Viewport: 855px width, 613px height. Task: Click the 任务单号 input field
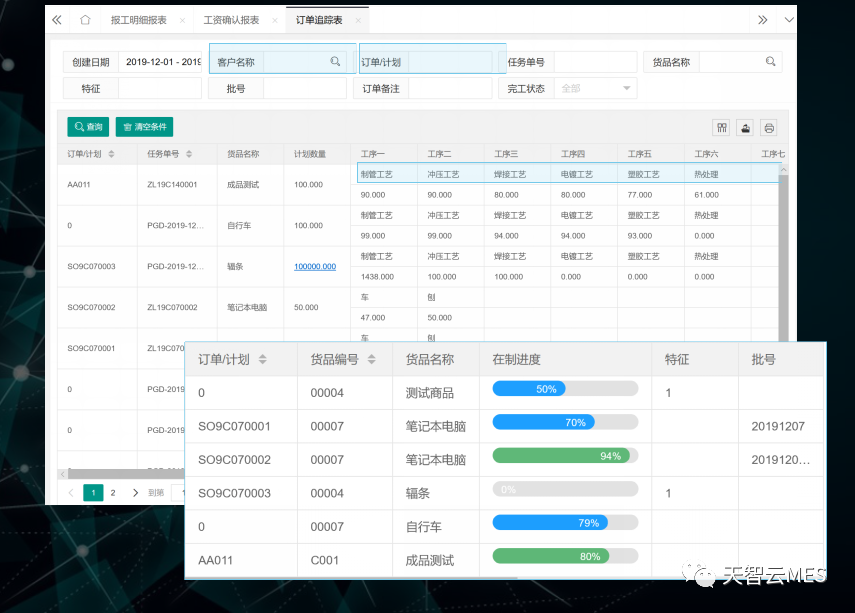coord(594,62)
